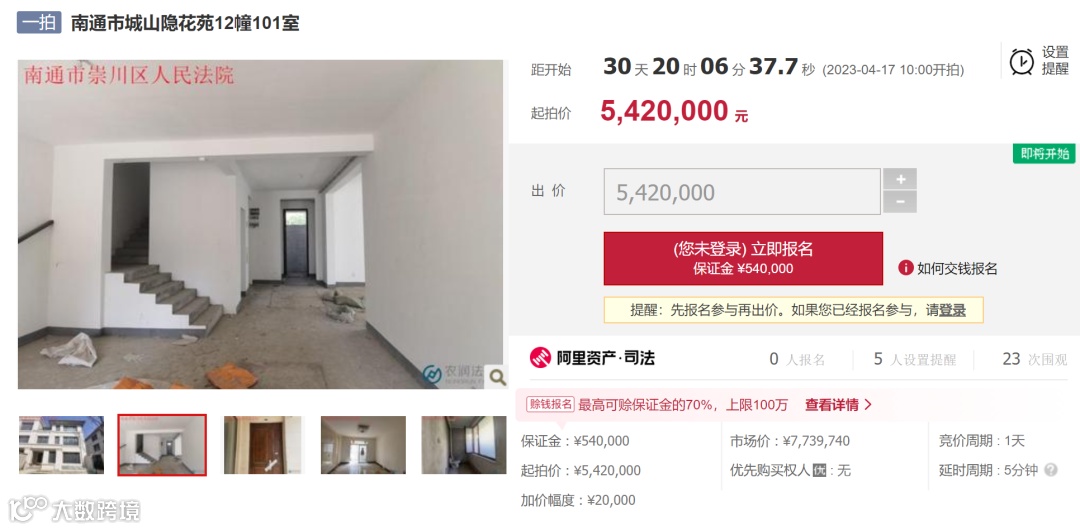Click the magnifier icon on main photo
The width and height of the screenshot is (1080, 530).
point(496,377)
